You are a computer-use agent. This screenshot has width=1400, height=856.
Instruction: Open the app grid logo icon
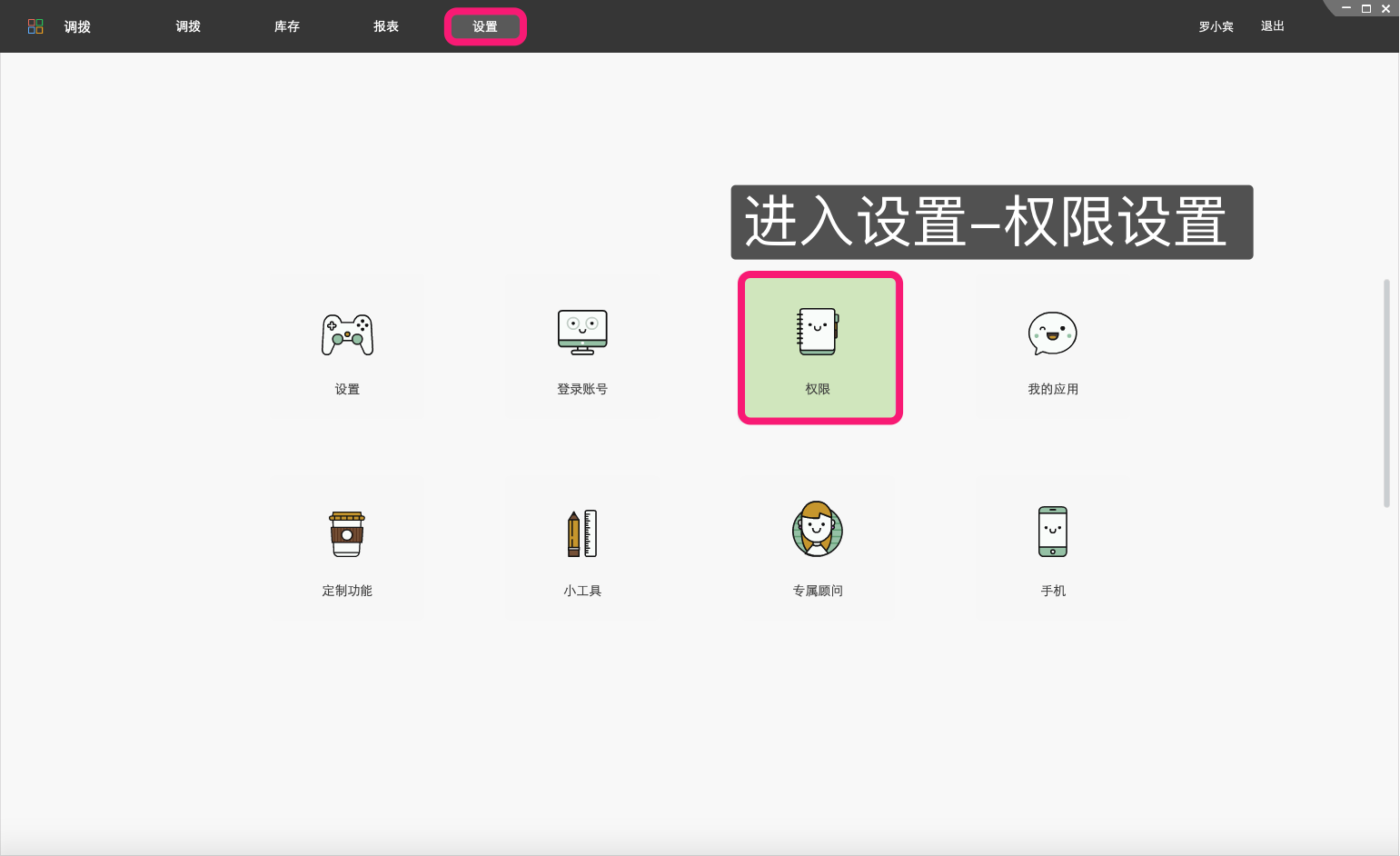tap(35, 26)
